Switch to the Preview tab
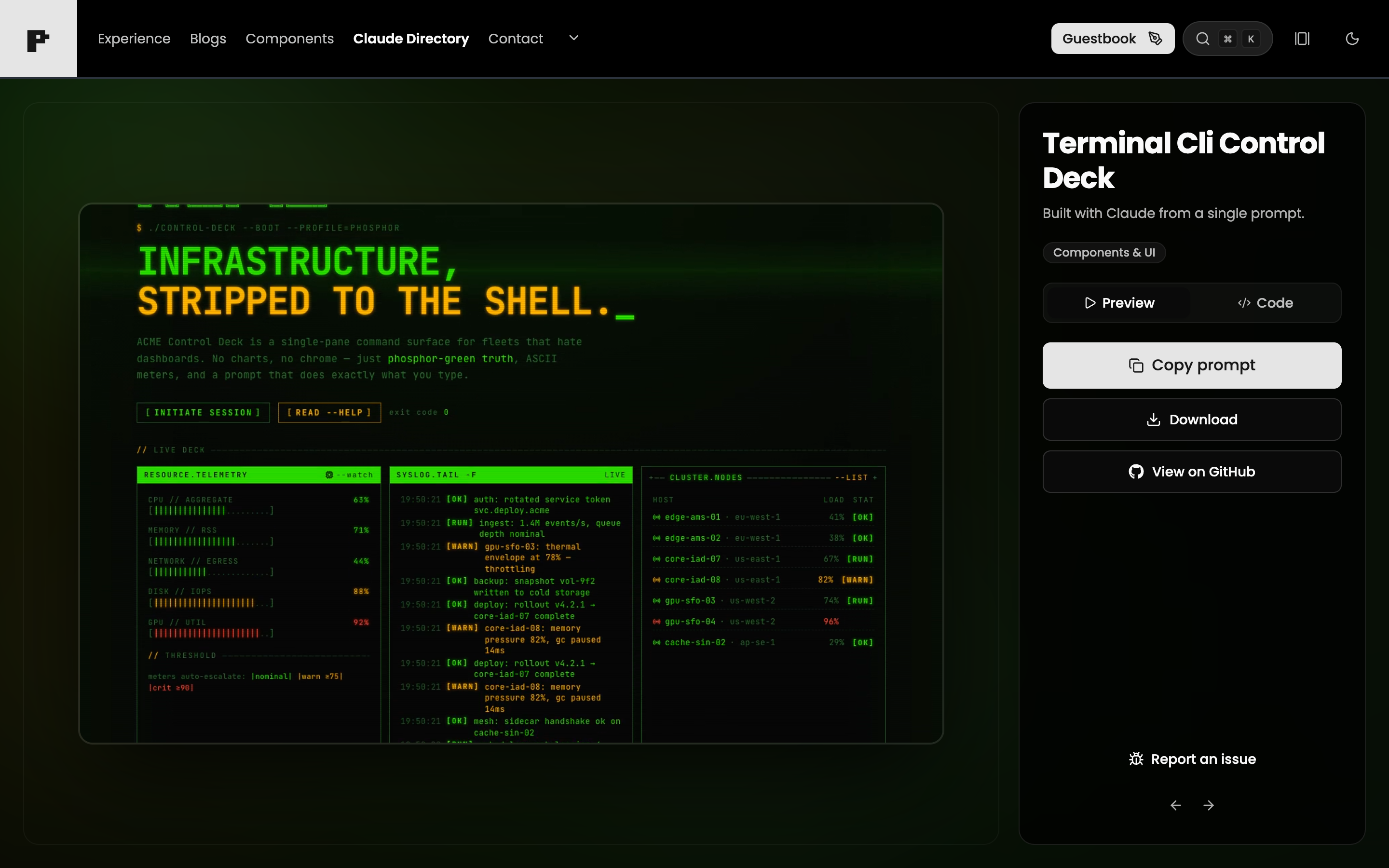The image size is (1389, 868). pyautogui.click(x=1118, y=302)
